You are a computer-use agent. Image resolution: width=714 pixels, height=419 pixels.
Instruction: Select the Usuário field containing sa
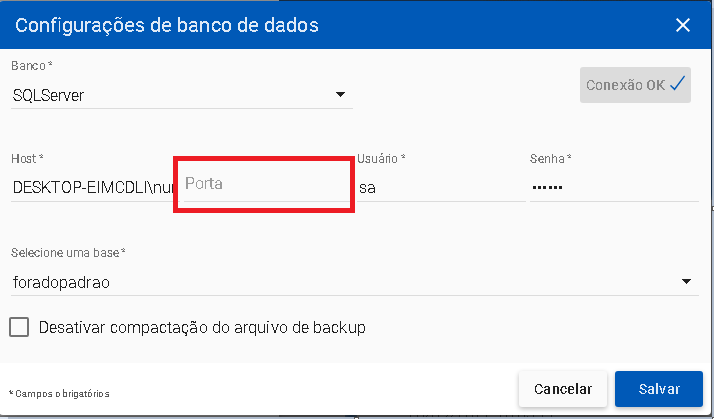click(x=440, y=186)
